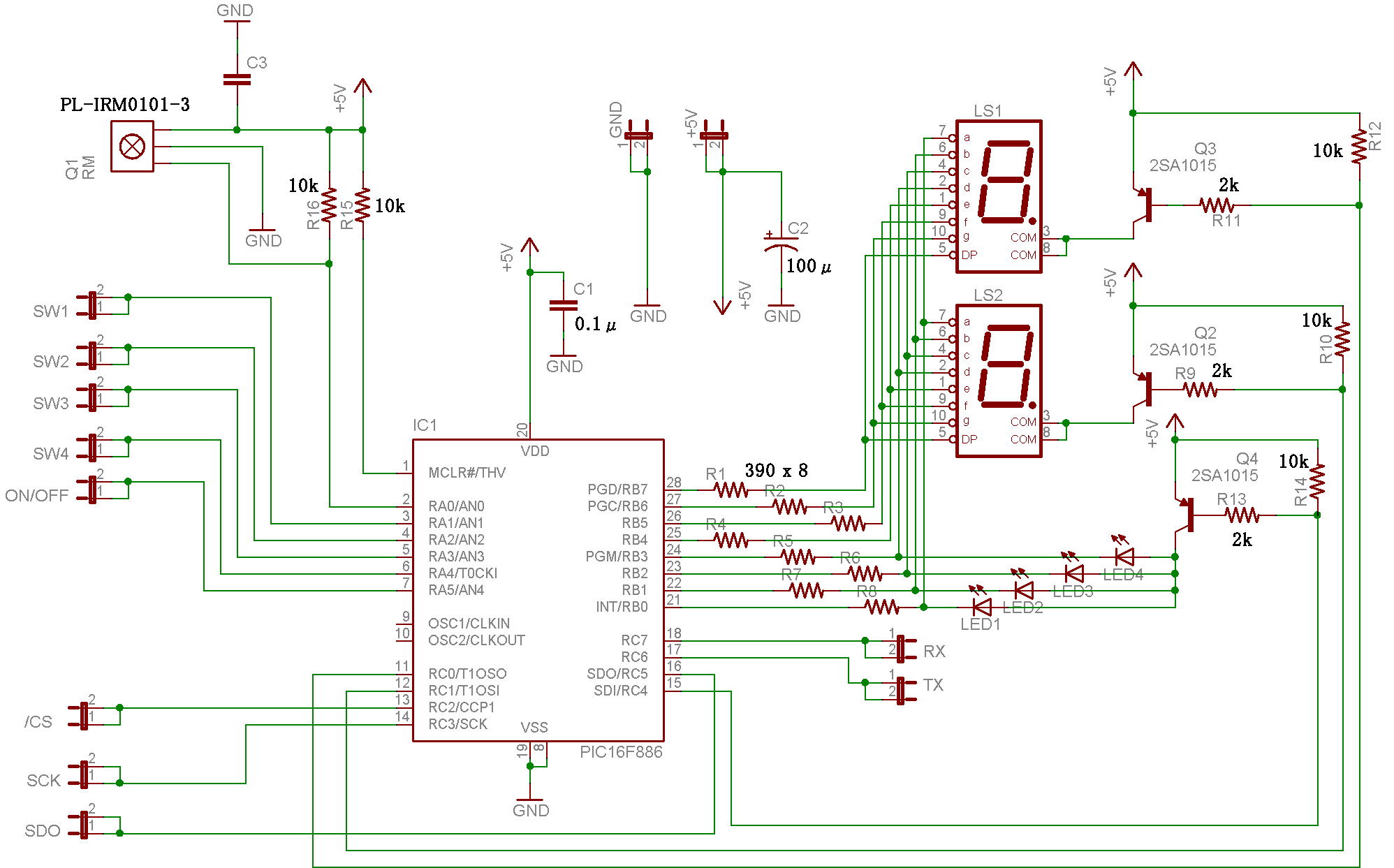Screen dimensions: 1394x868
Task: Click the /CS connector symbol
Action: [x=84, y=716]
